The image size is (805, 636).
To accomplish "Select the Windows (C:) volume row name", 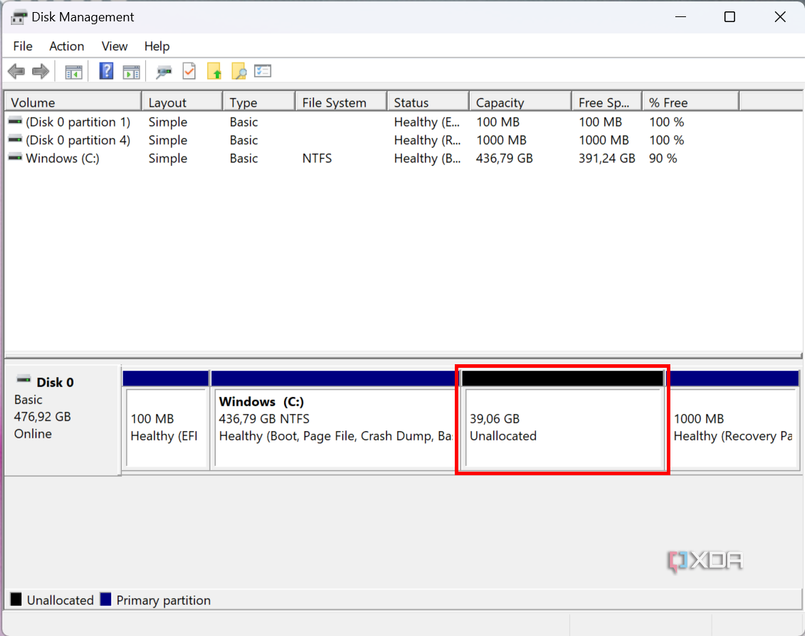I will (63, 158).
